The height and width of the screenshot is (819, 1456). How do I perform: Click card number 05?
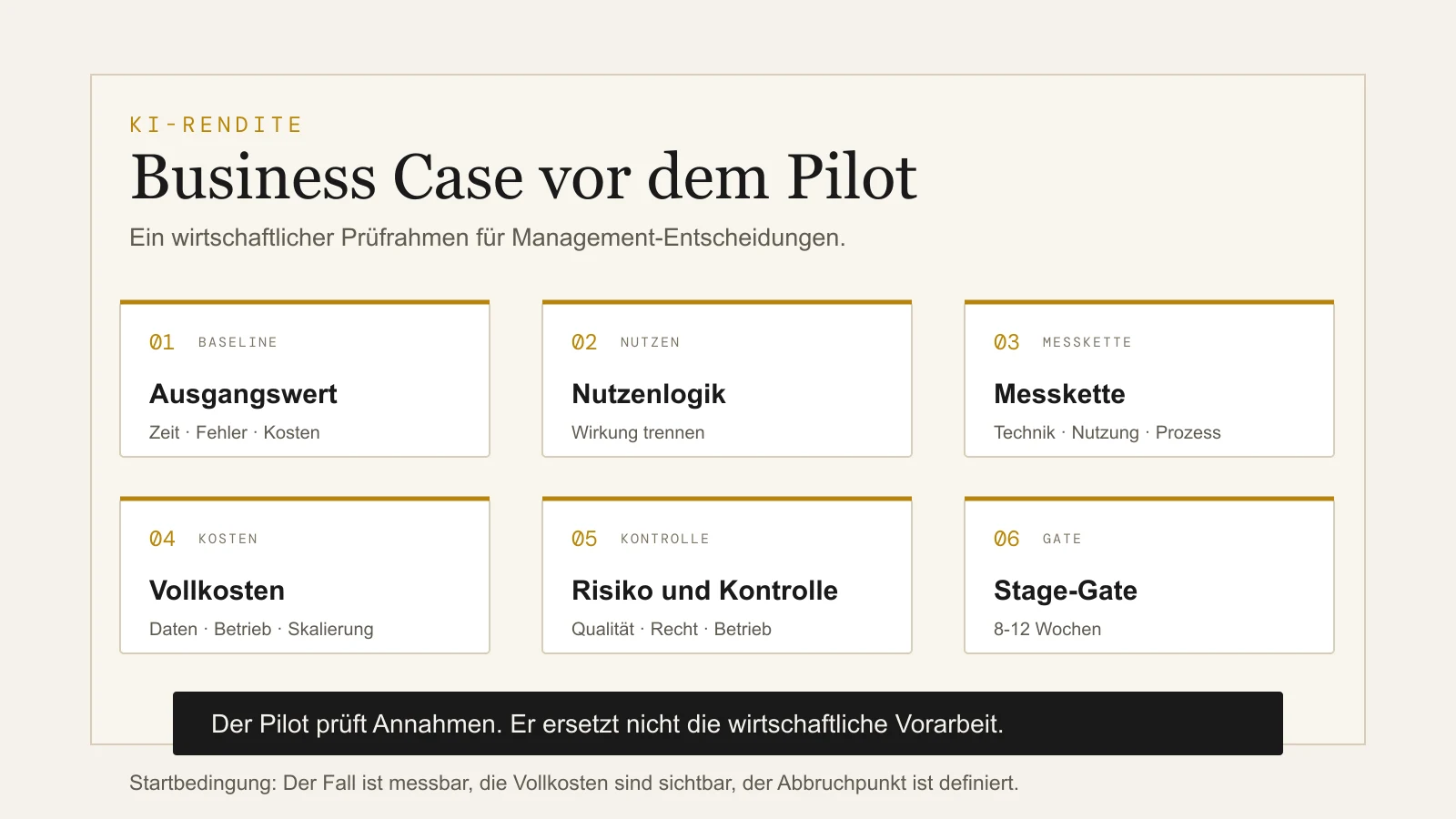pyautogui.click(x=584, y=539)
